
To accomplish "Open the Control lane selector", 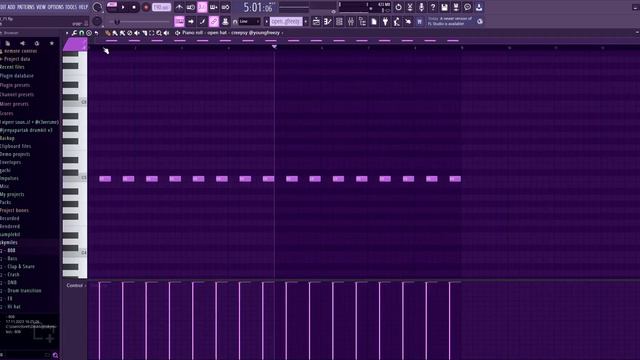I will click(76, 285).
